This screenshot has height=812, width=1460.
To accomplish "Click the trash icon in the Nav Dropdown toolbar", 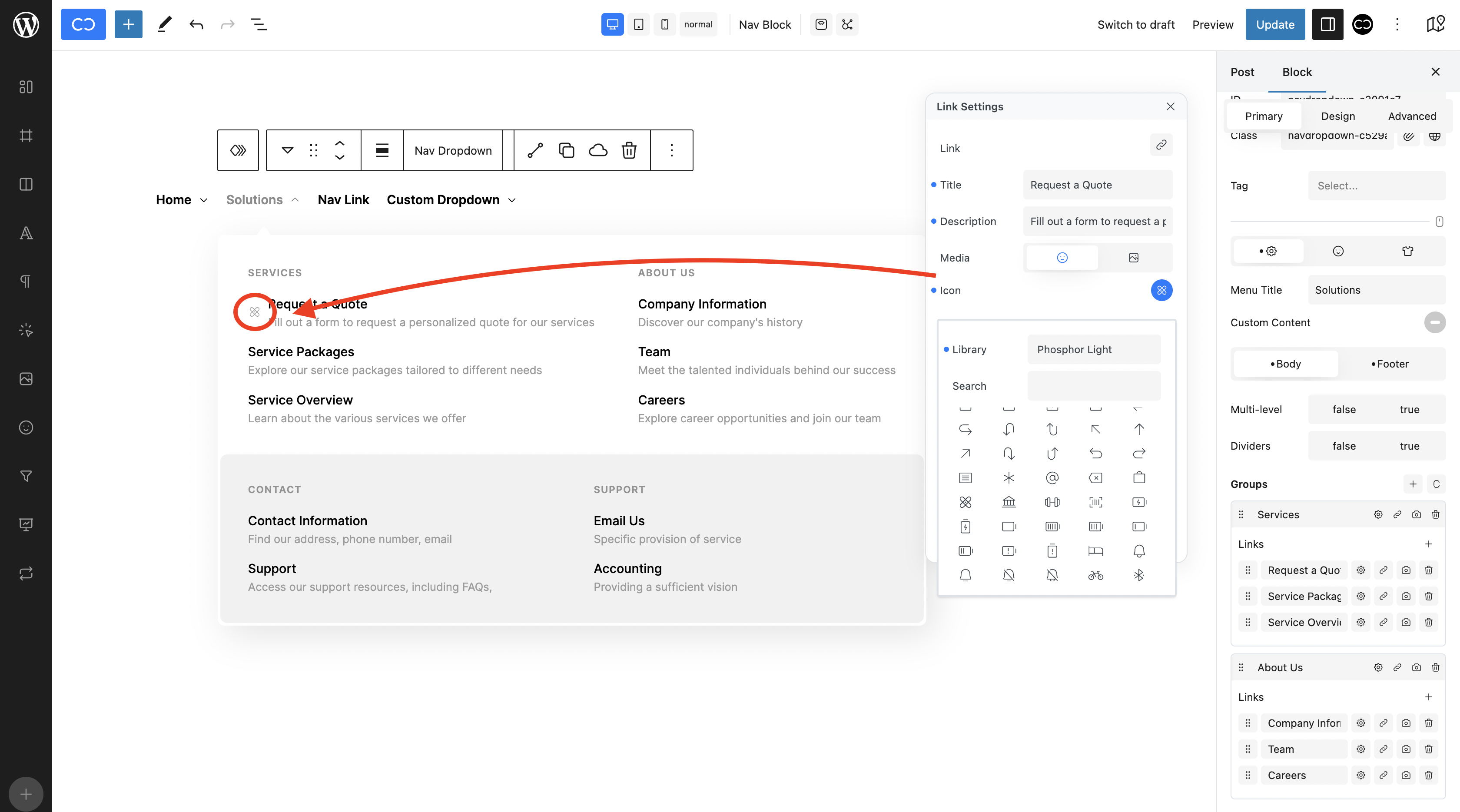I will [x=629, y=150].
